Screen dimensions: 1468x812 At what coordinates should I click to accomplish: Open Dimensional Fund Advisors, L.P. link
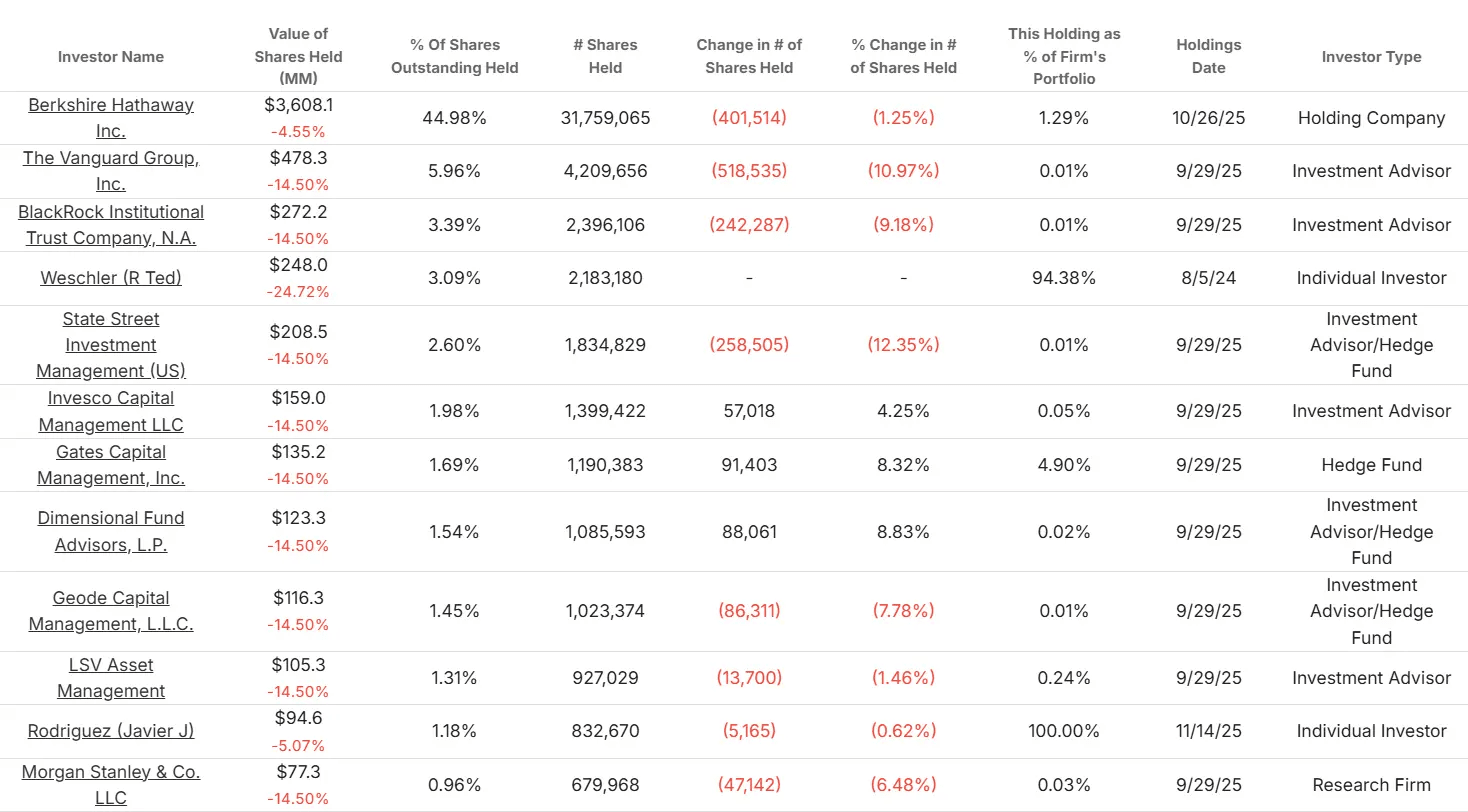click(111, 531)
